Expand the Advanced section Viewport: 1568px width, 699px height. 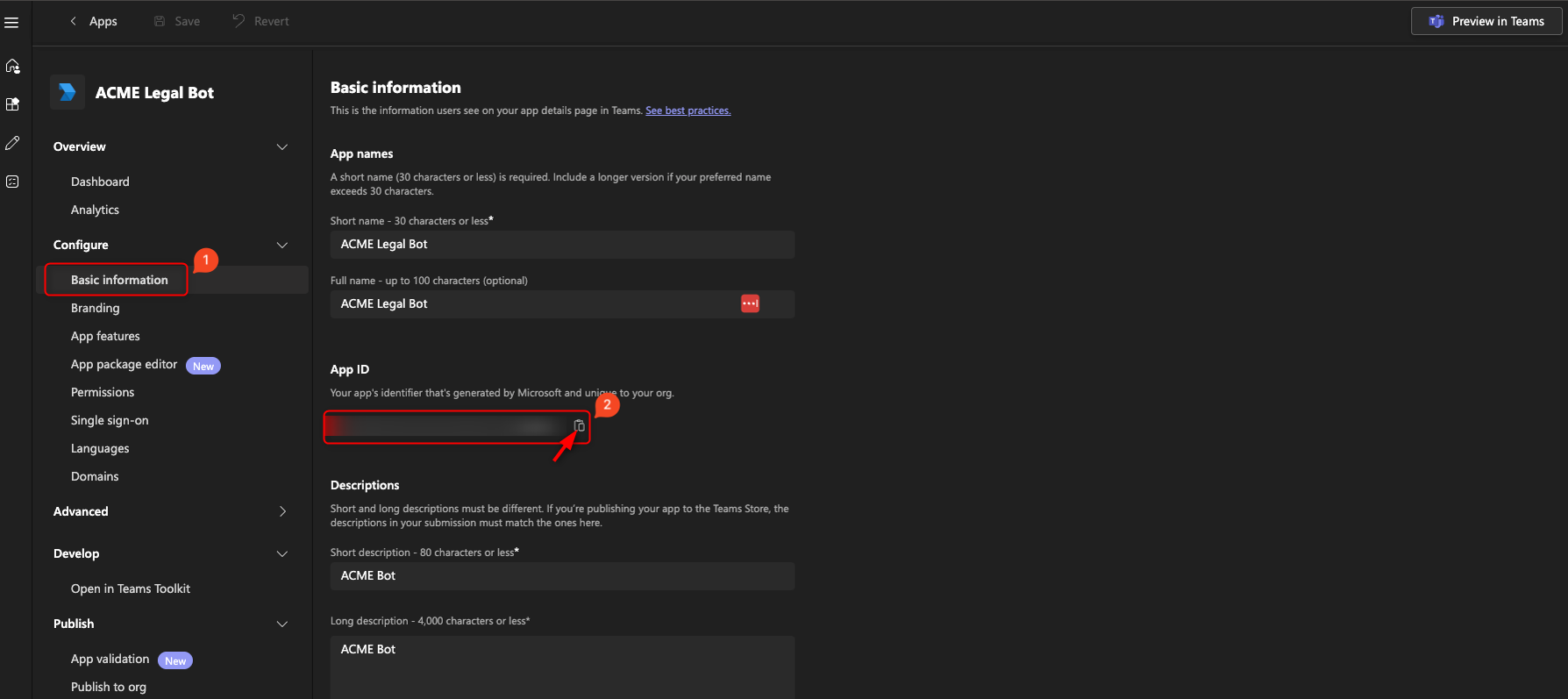pos(282,511)
